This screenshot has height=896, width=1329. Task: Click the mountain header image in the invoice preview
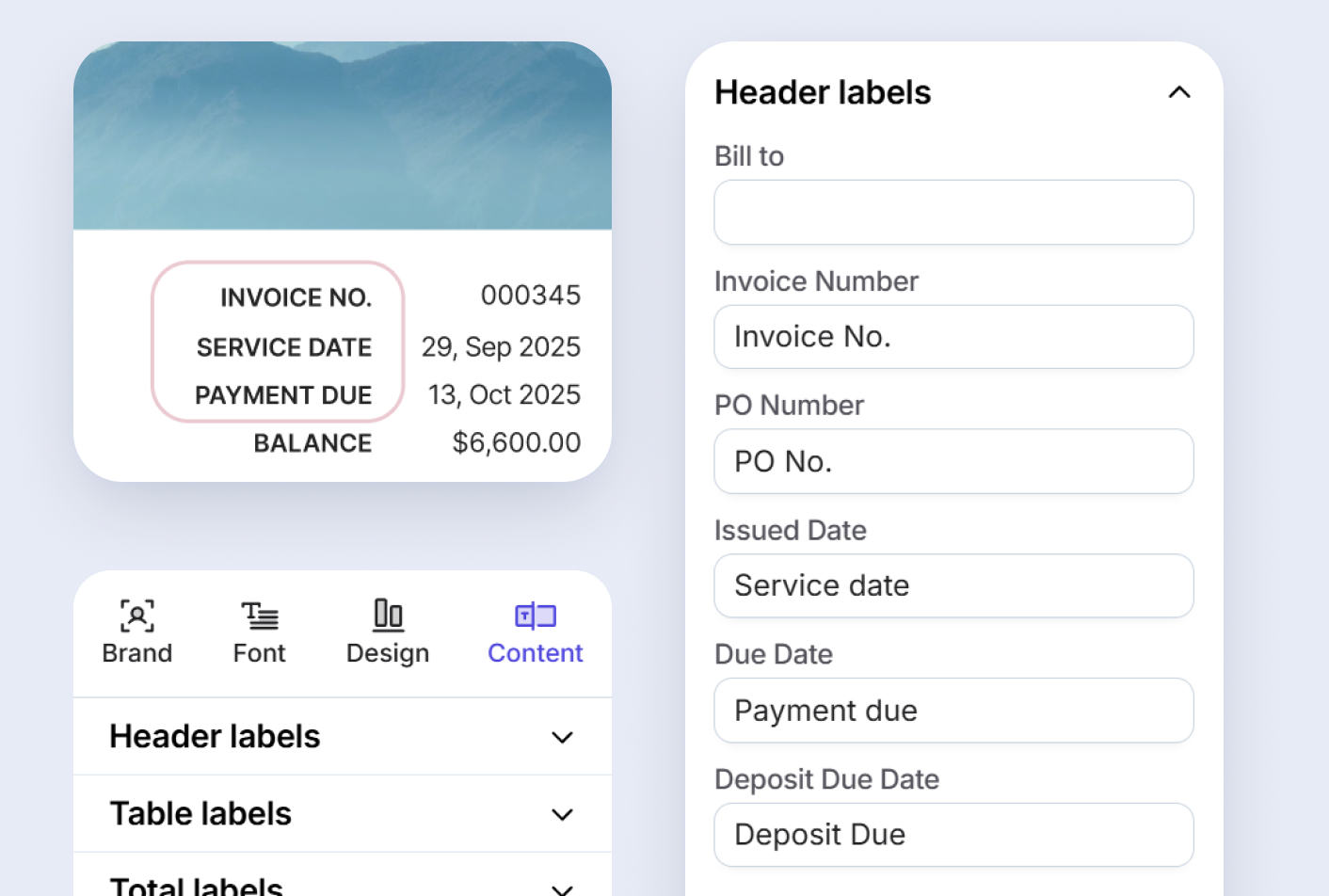[x=343, y=136]
